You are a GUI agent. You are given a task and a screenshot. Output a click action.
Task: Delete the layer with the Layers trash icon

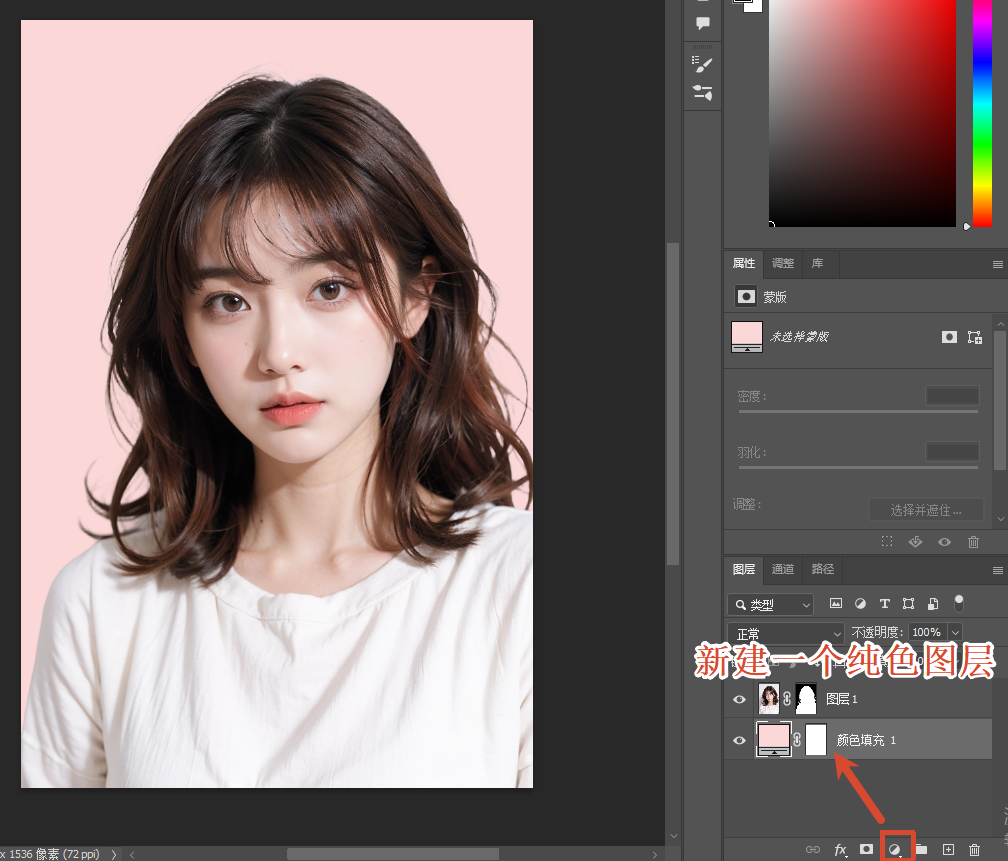click(974, 849)
